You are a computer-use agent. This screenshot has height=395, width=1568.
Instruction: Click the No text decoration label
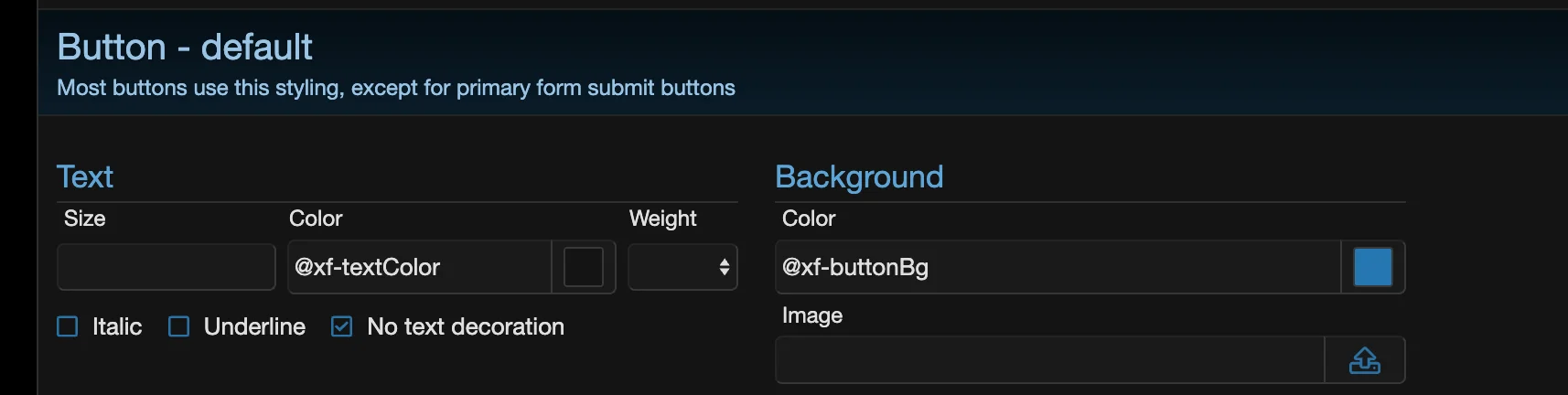pyautogui.click(x=466, y=326)
